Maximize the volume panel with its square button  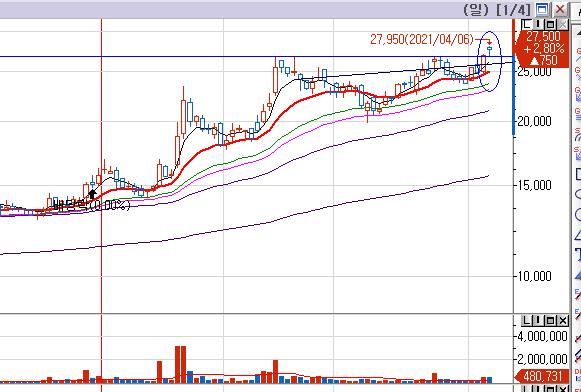pos(550,320)
